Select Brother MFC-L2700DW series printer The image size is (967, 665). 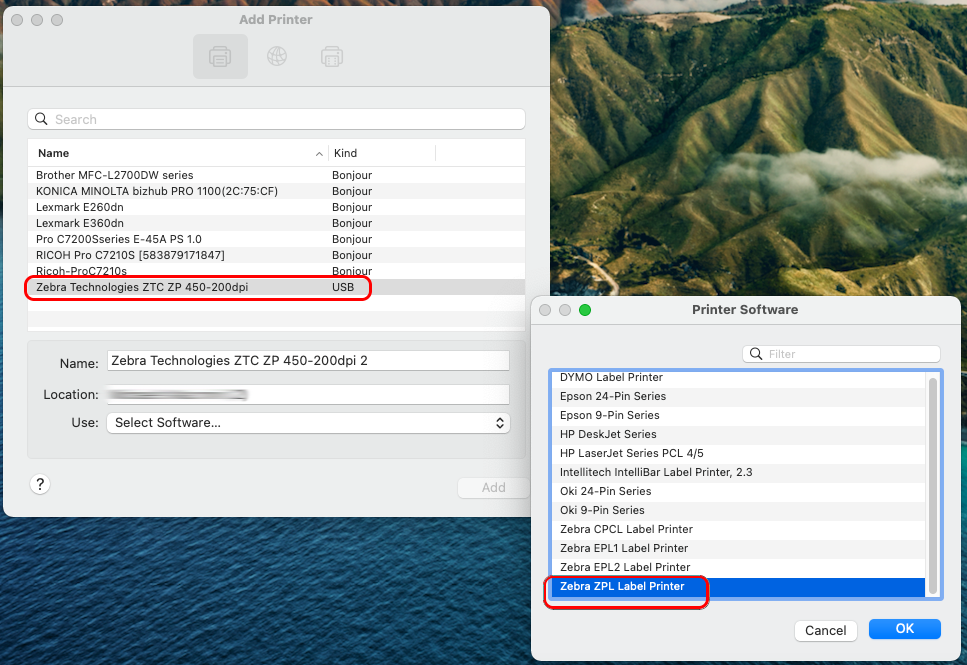click(x=276, y=175)
